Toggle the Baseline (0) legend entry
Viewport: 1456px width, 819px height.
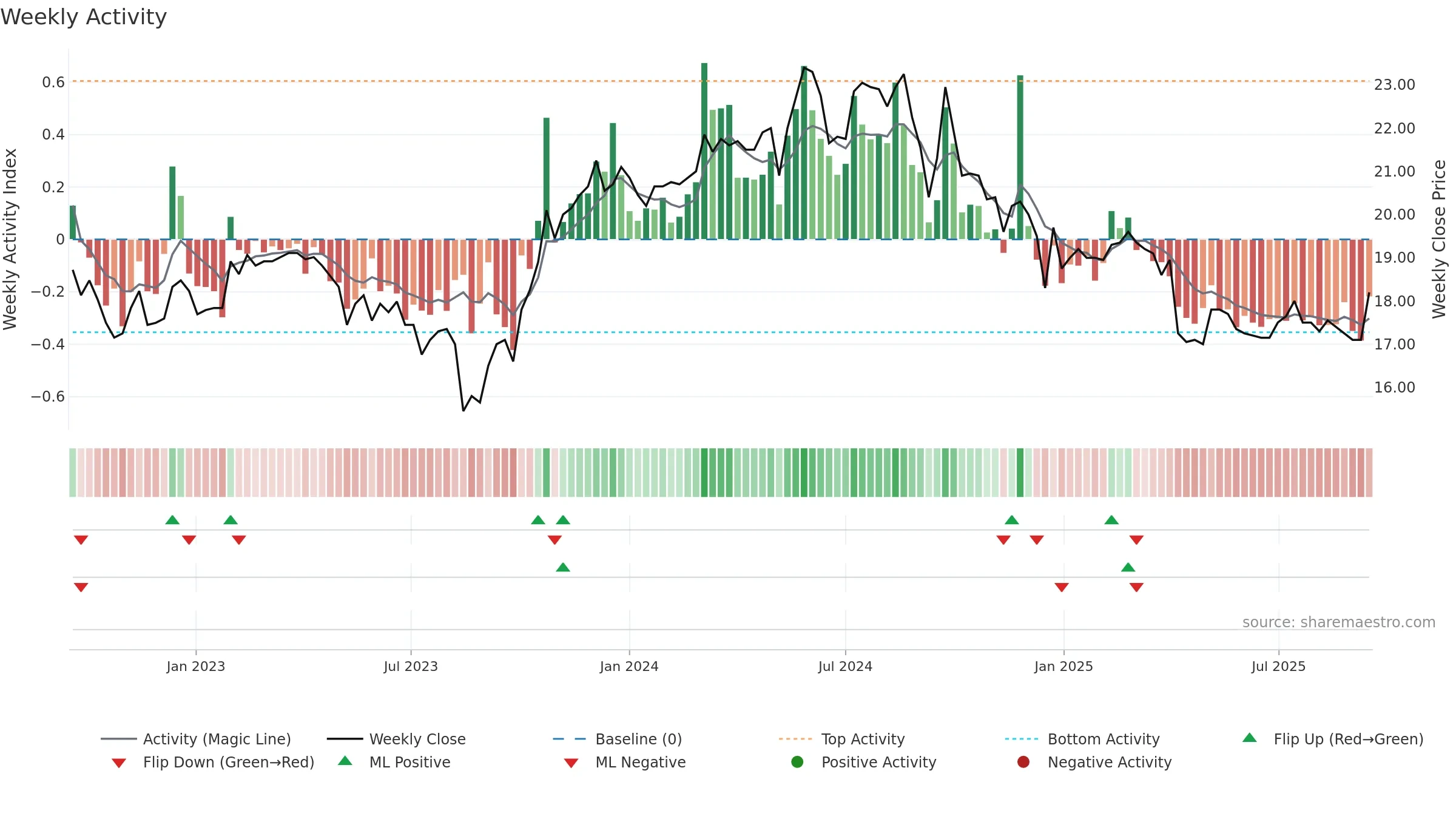[618, 739]
